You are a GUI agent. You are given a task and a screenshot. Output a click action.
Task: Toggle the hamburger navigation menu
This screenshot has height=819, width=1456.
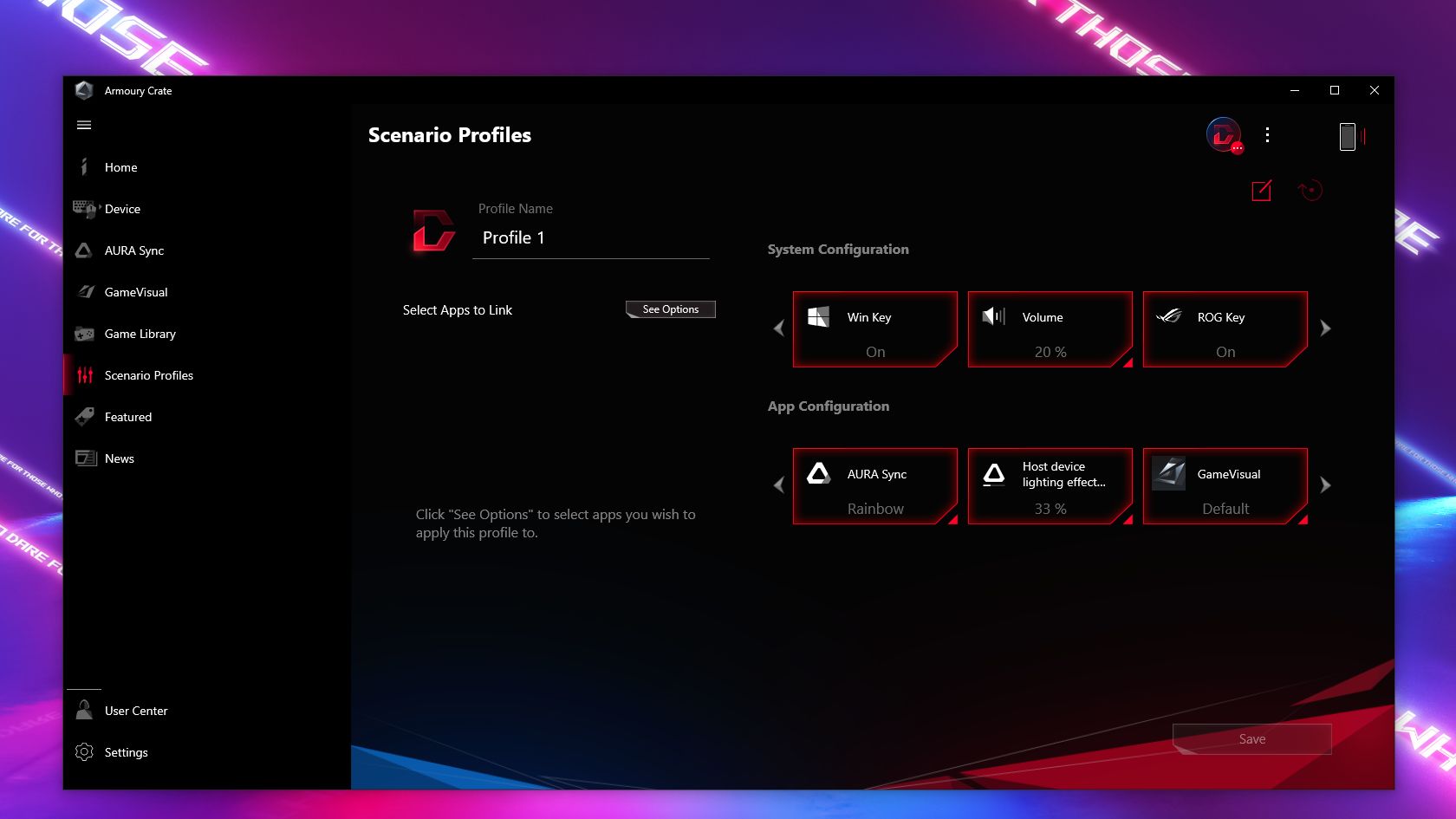coord(84,125)
